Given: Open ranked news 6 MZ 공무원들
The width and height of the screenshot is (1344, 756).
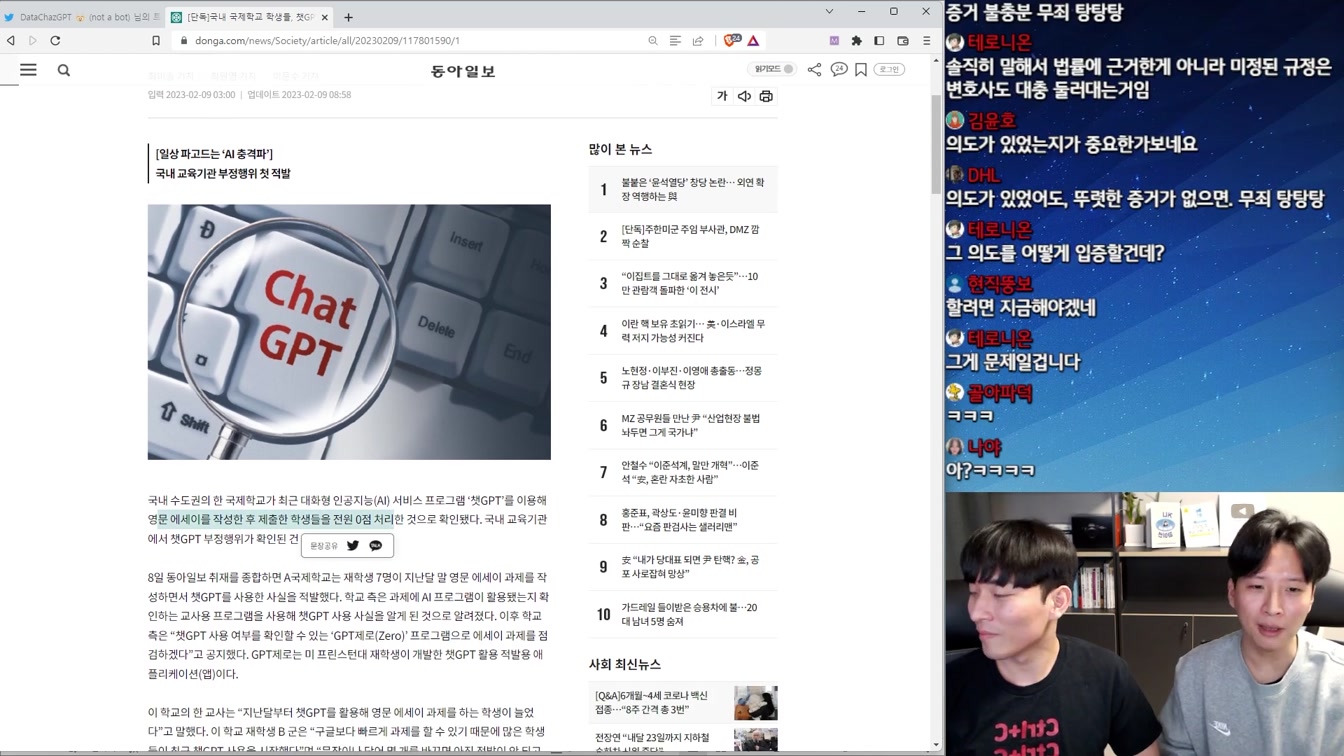Looking at the screenshot, I should pyautogui.click(x=683, y=425).
